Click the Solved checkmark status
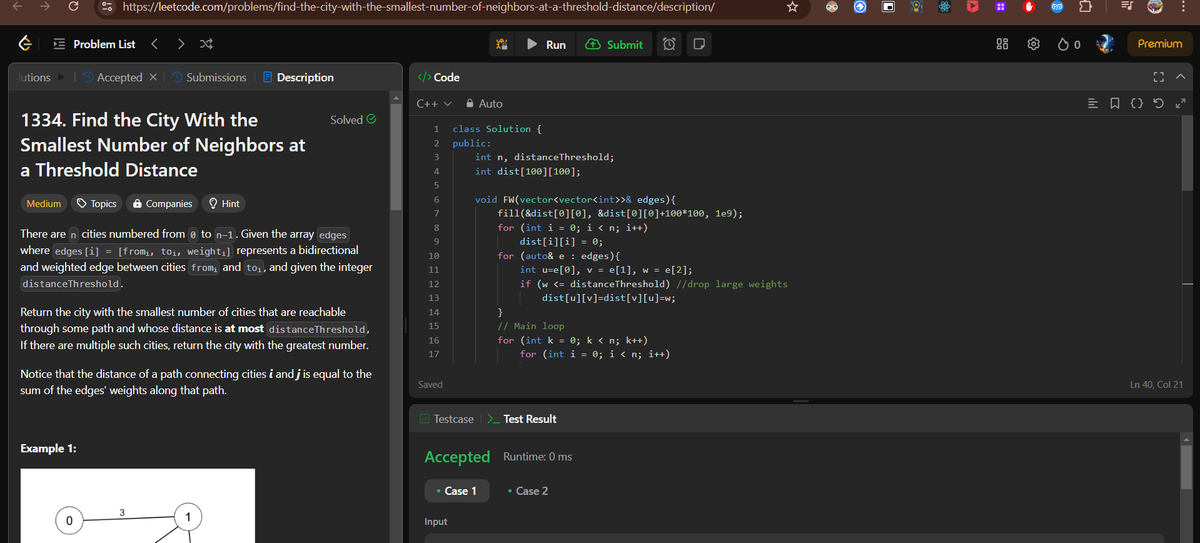The width and height of the screenshot is (1200, 543). click(353, 120)
